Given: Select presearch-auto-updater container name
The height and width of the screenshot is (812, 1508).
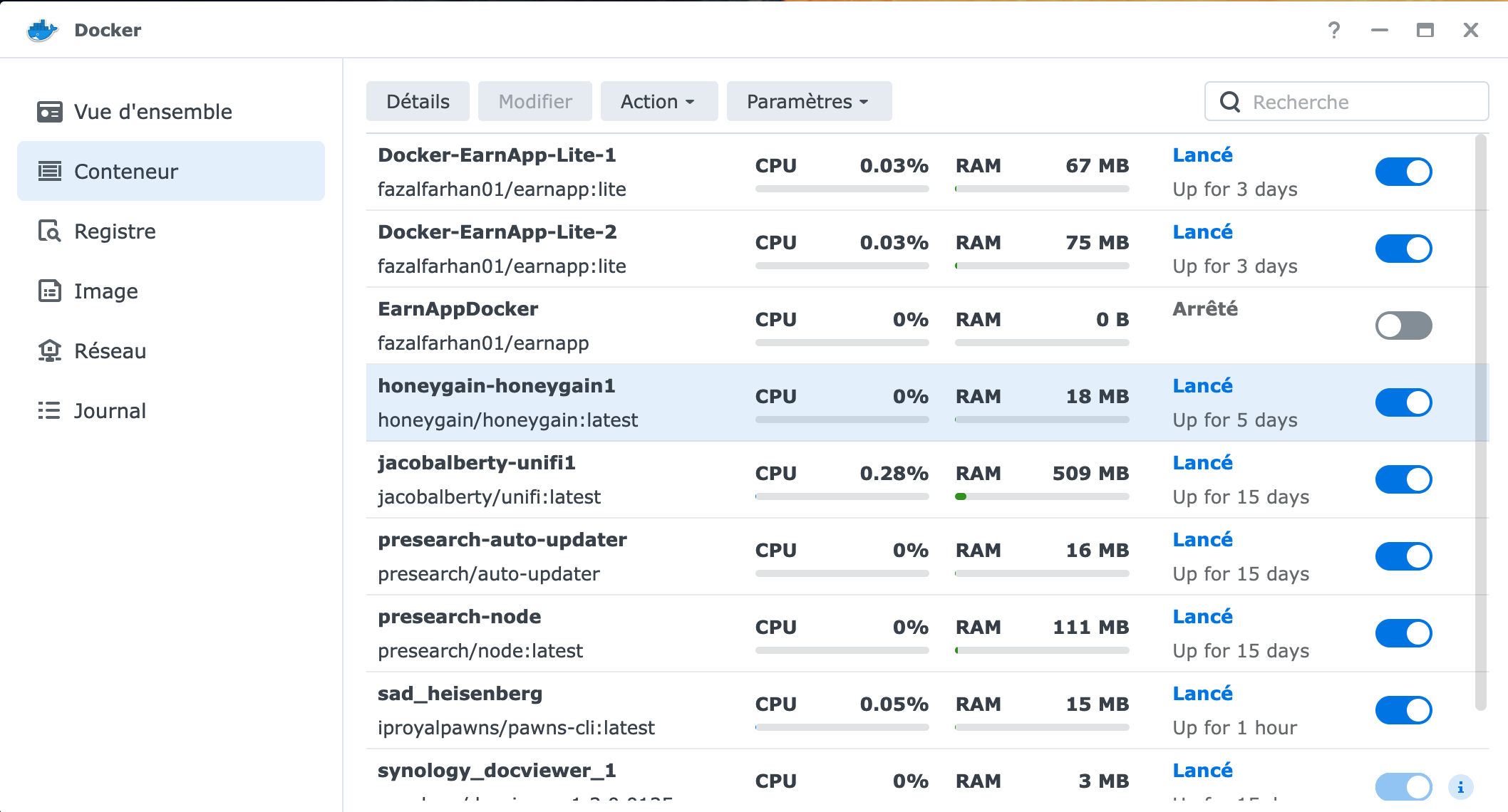Looking at the screenshot, I should tap(502, 540).
